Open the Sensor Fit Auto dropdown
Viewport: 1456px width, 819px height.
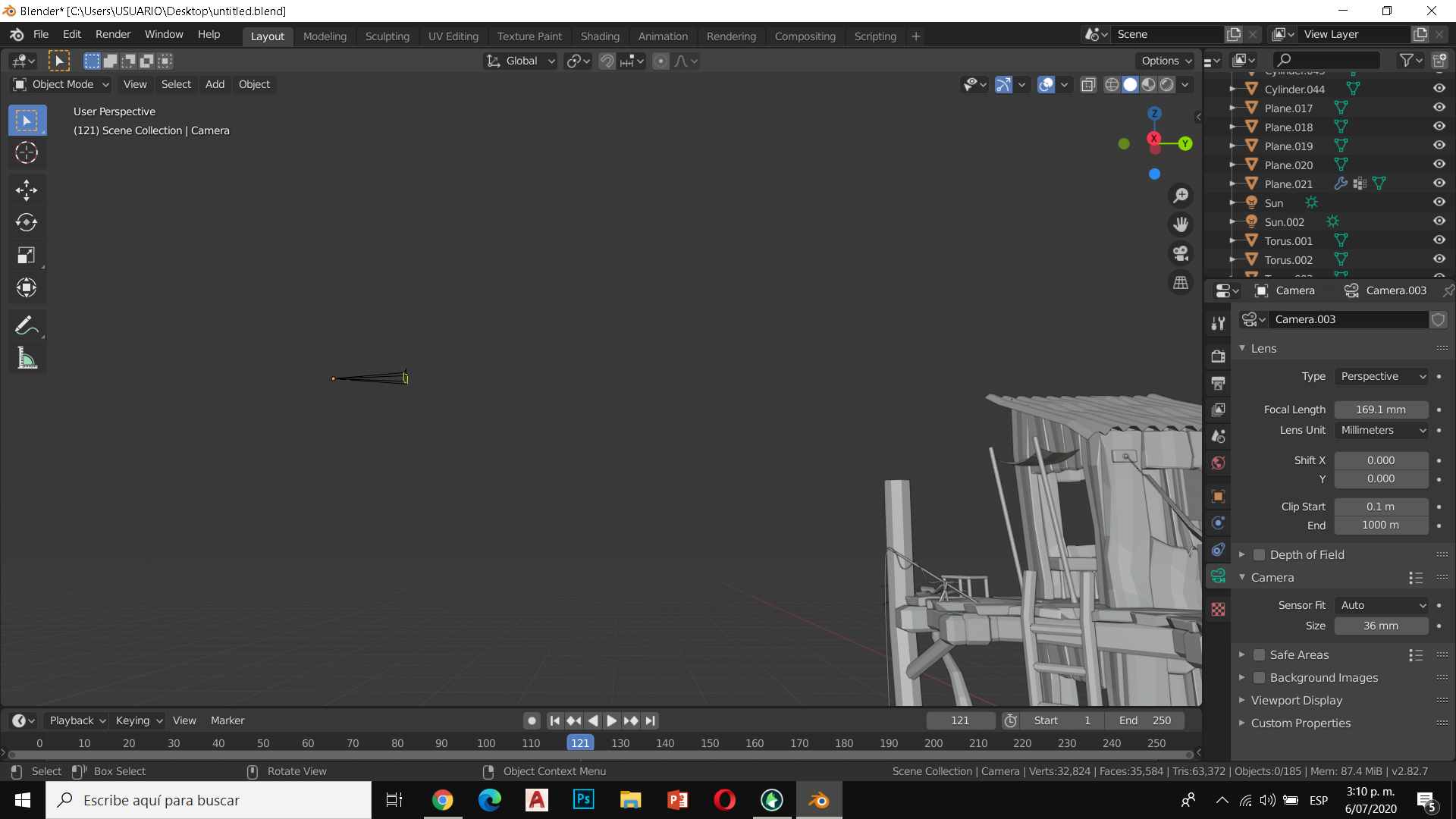(x=1381, y=605)
